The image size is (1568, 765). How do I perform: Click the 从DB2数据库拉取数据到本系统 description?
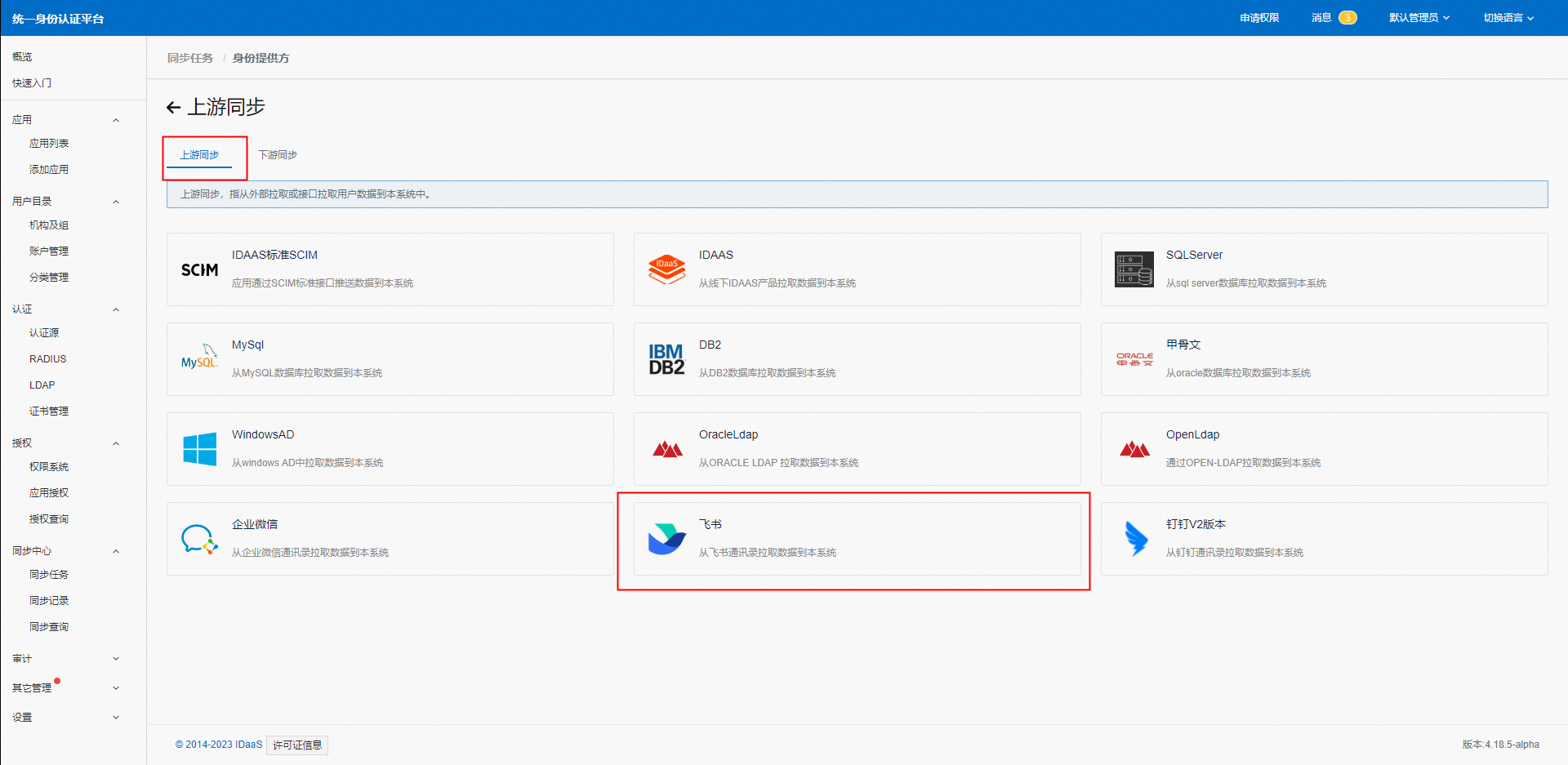pyautogui.click(x=768, y=373)
